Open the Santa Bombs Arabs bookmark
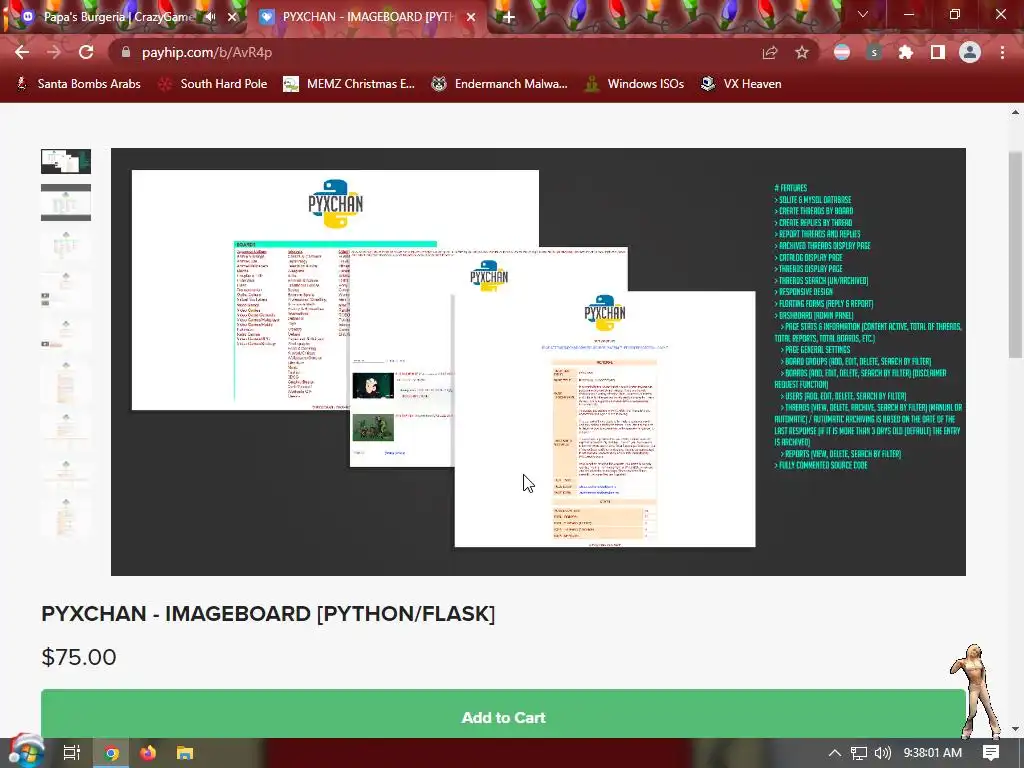This screenshot has width=1024, height=768. coord(78,84)
